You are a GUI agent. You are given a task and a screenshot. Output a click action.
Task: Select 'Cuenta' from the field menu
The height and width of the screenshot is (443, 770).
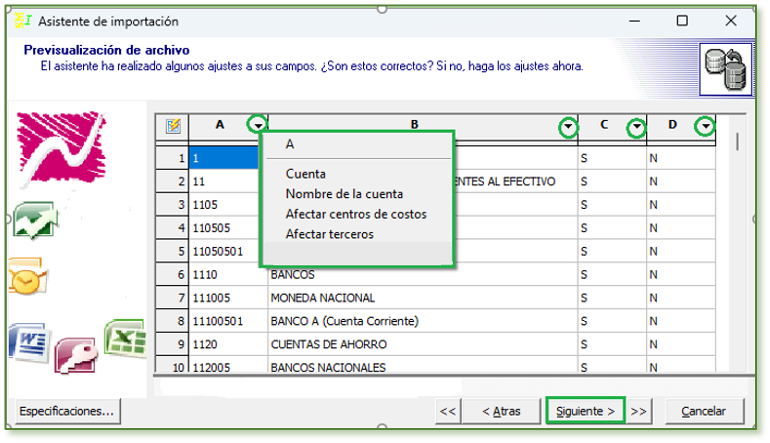pos(305,174)
